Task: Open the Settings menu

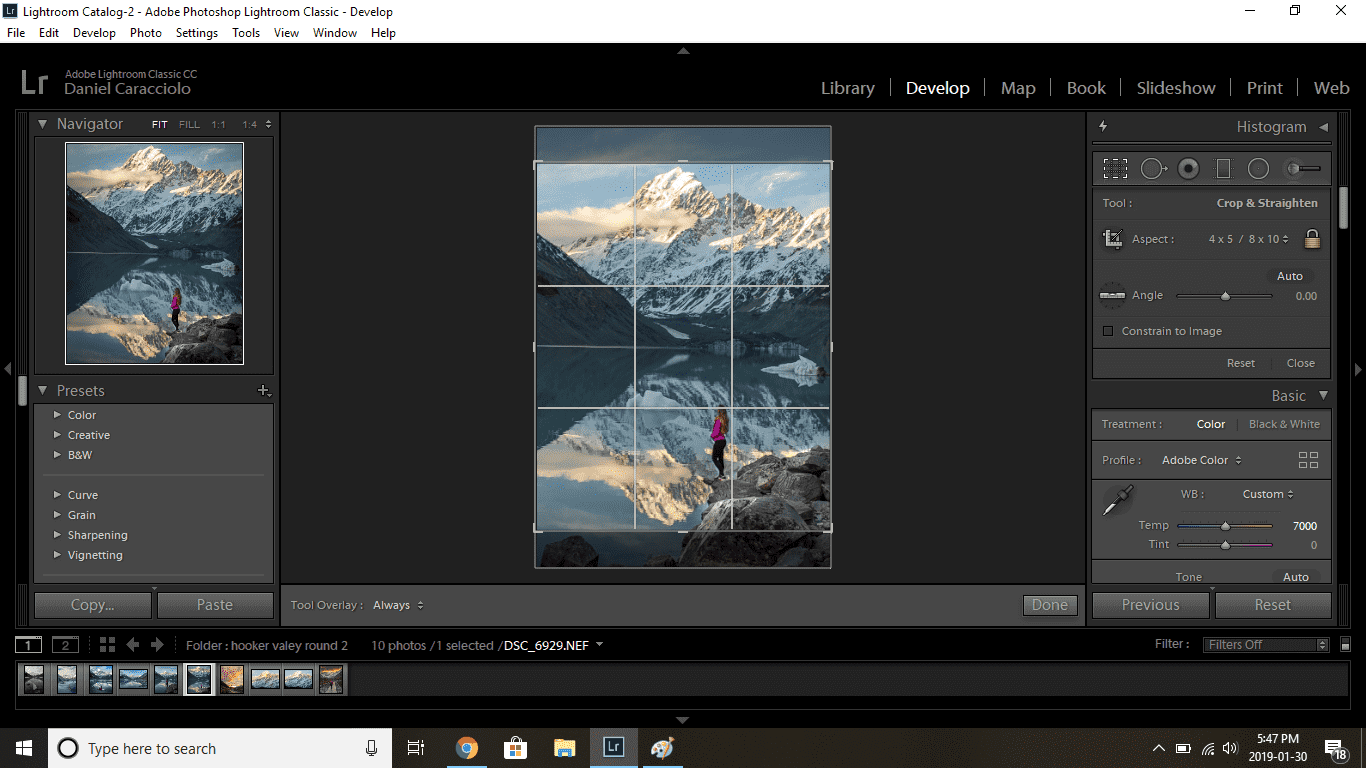Action: [196, 32]
